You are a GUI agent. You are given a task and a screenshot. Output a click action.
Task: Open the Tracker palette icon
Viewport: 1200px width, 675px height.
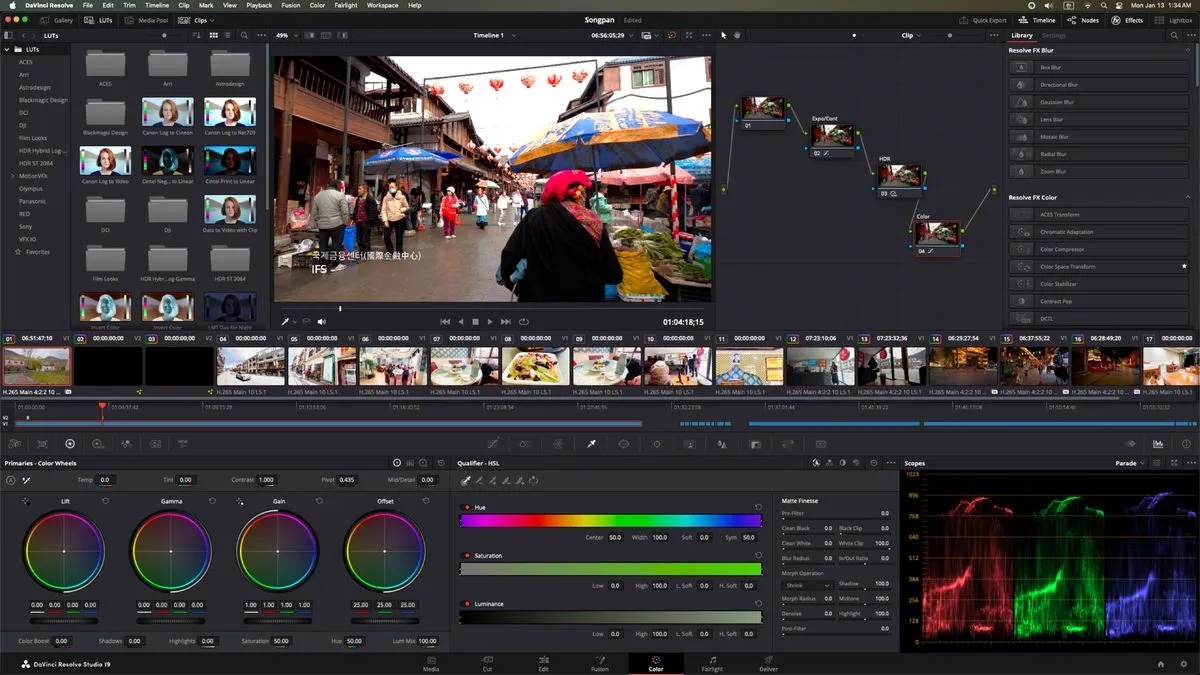[x=656, y=444]
